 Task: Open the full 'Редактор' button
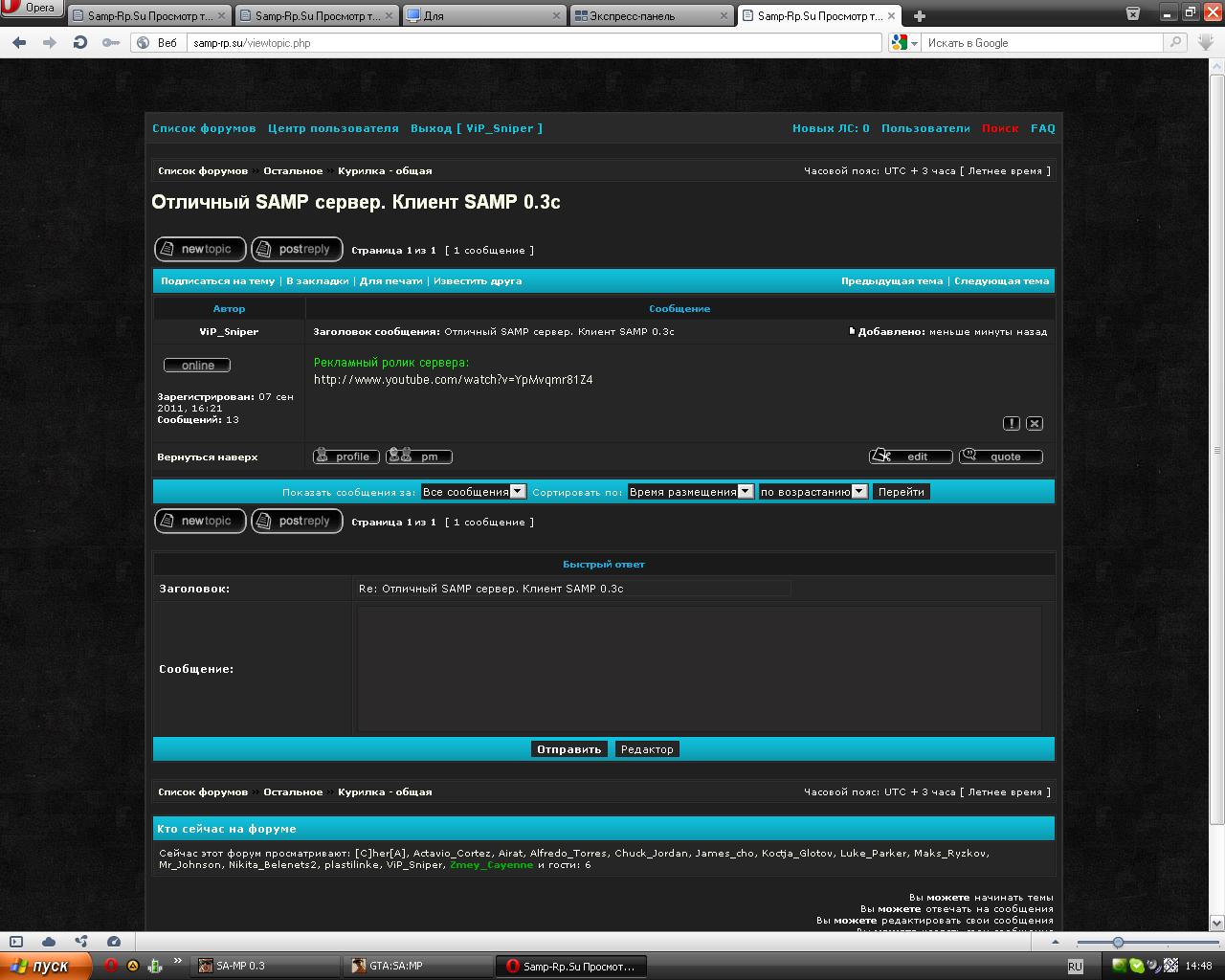[647, 749]
